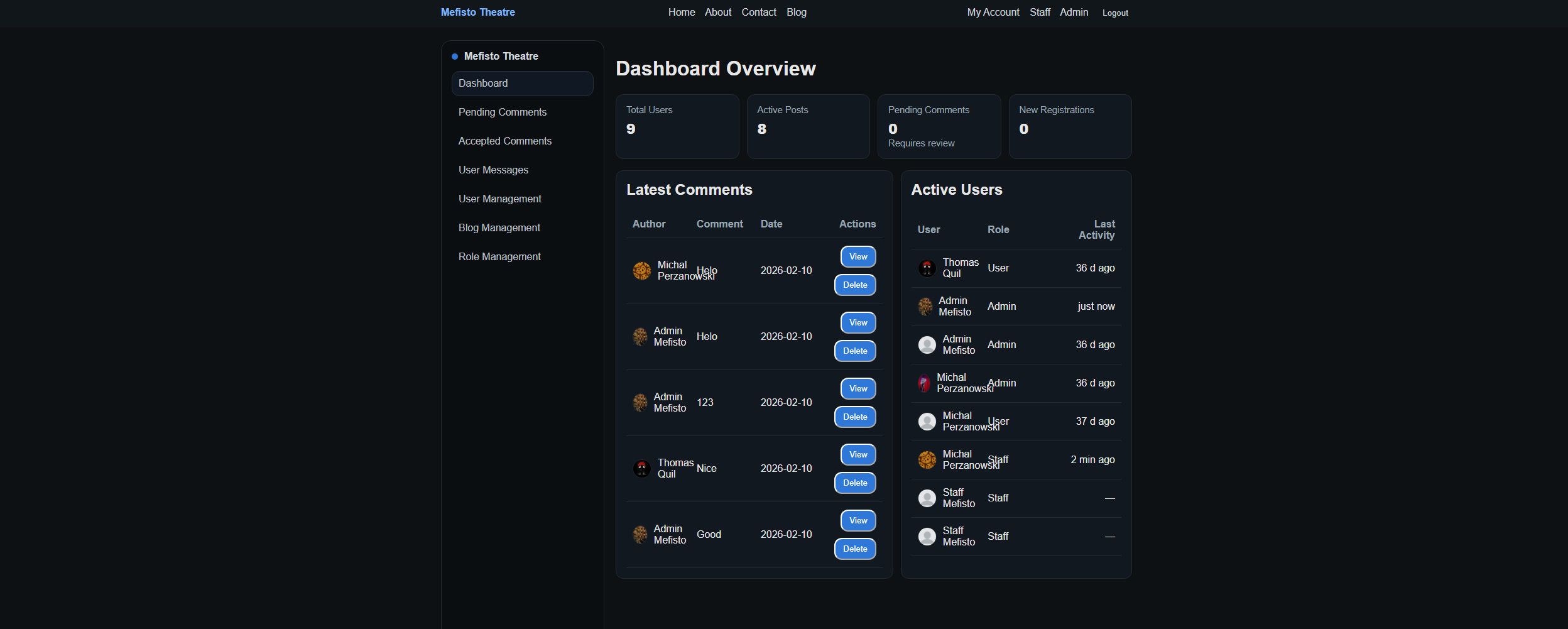
Task: Click the blue dot beside Mefisto Theatre in sidebar
Action: [454, 56]
